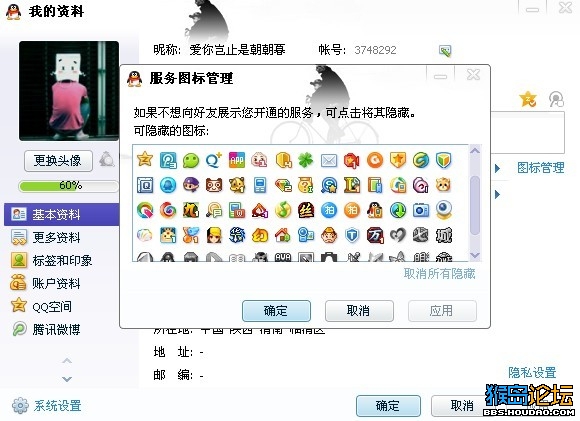The image size is (580, 421).
Task: Select the blue camera icon
Action: [421, 210]
